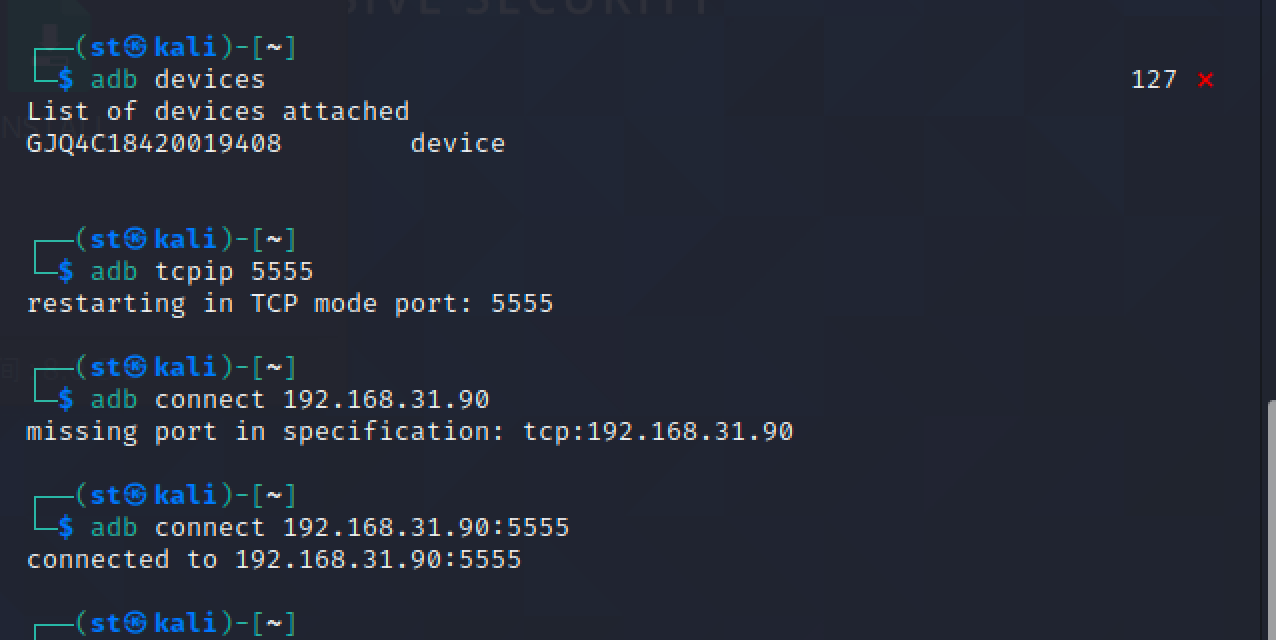Click the skull icon above 'adb connect 192.168.31.90:5555'
The width and height of the screenshot is (1276, 640).
coord(137,495)
